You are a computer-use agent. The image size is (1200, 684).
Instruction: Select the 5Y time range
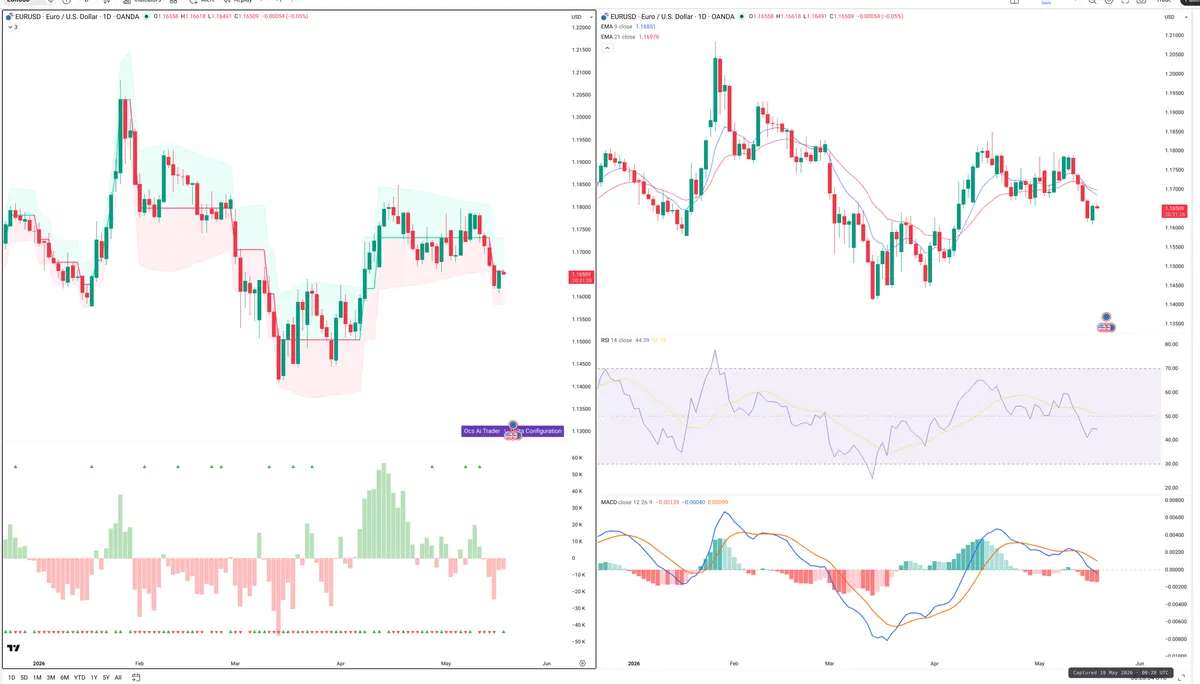click(x=106, y=677)
